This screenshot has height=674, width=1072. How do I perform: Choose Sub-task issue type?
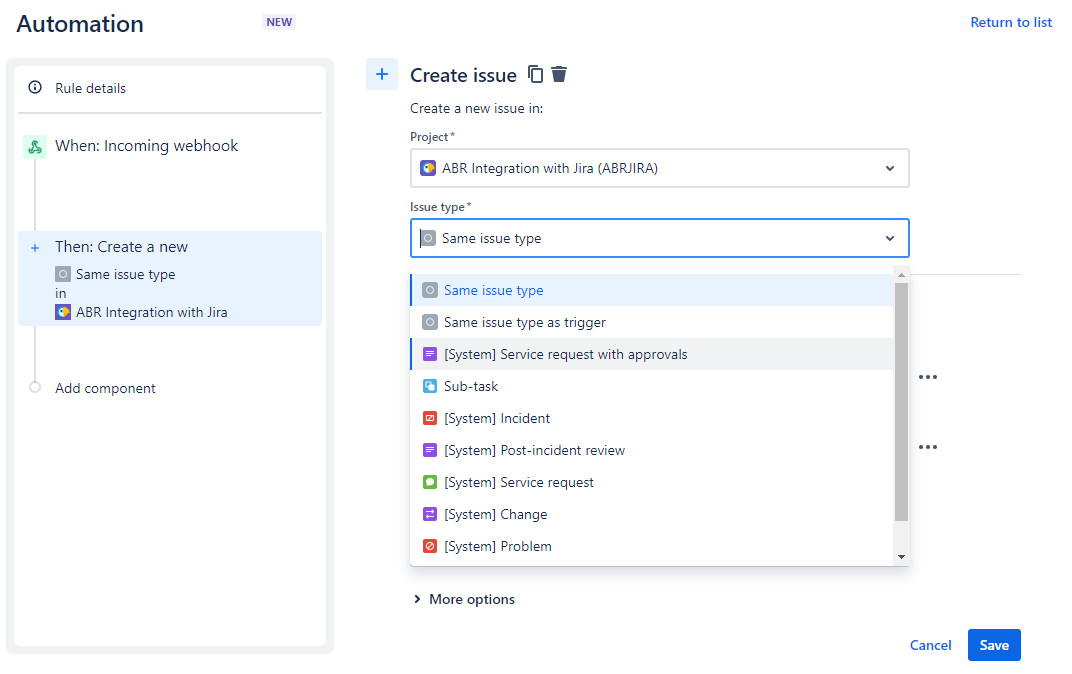(652, 386)
